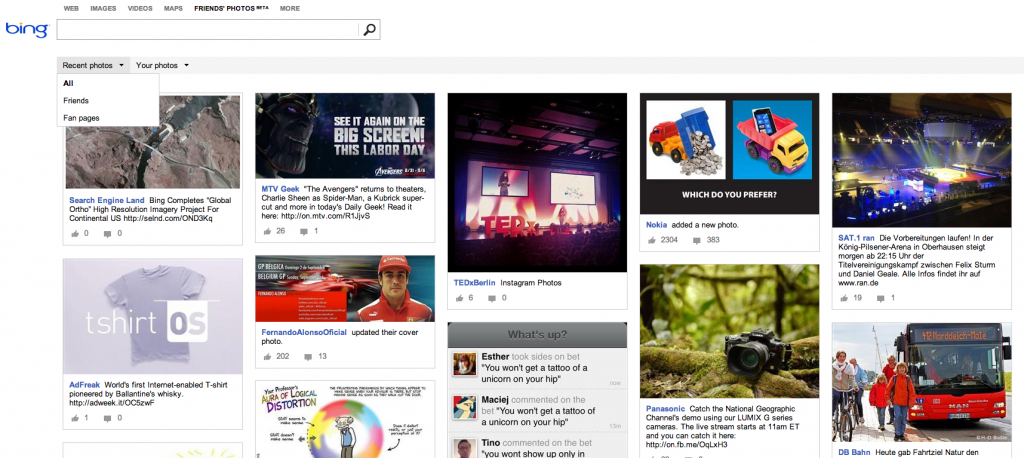This screenshot has height=458, width=1024.
Task: Focus the Bing search input field
Action: pos(208,29)
